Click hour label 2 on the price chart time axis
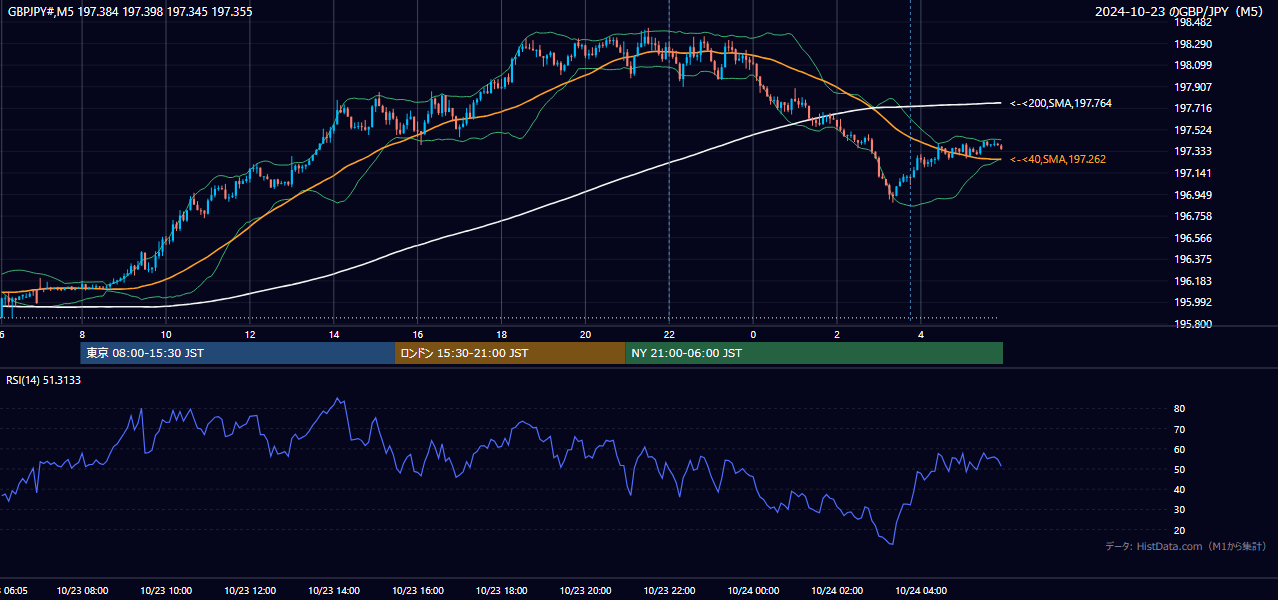This screenshot has height=600, width=1278. 837,334
